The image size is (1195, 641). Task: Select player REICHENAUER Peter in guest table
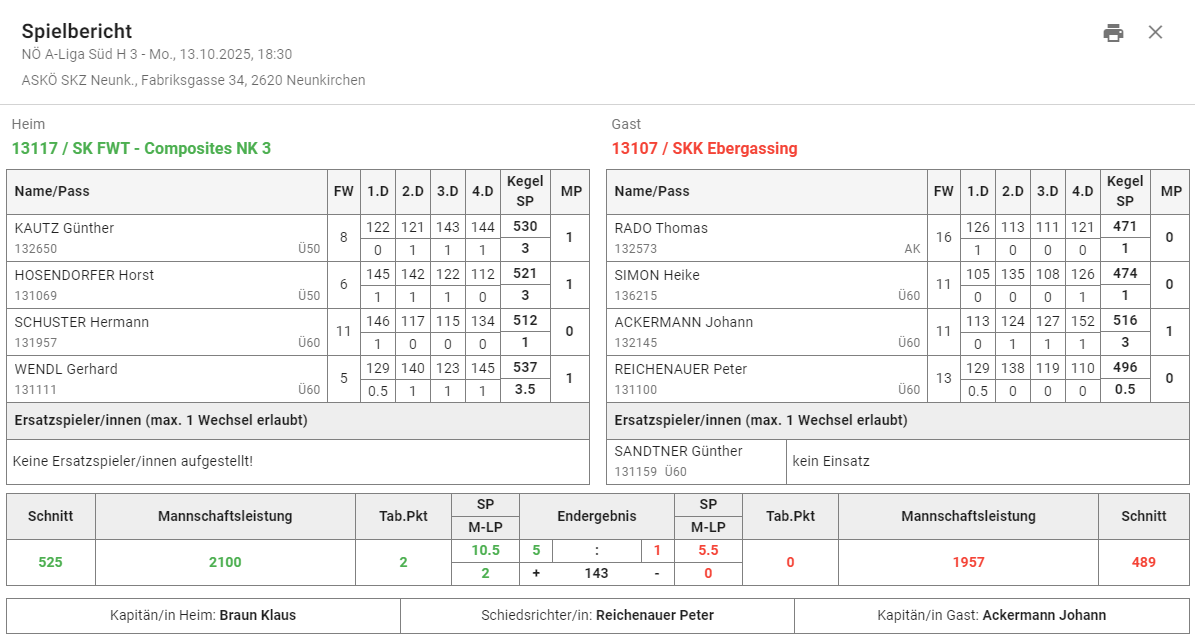coord(681,369)
